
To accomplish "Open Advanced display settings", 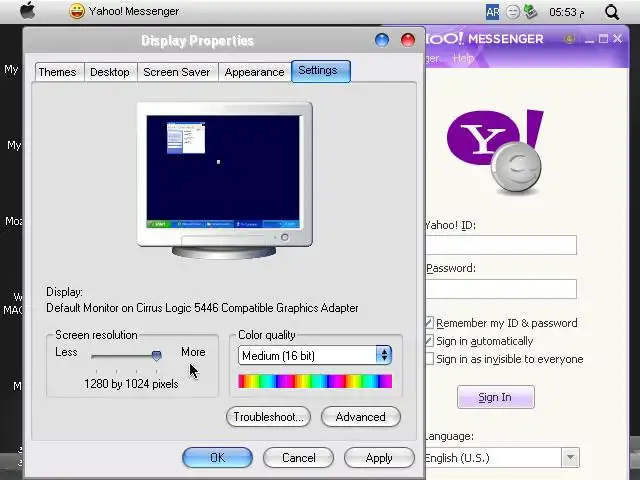I will tap(361, 417).
